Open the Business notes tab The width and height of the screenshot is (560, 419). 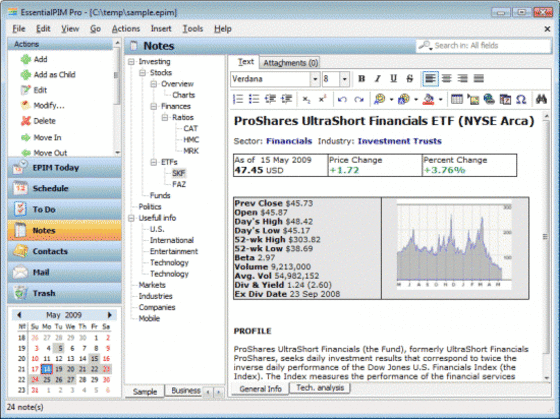185,390
